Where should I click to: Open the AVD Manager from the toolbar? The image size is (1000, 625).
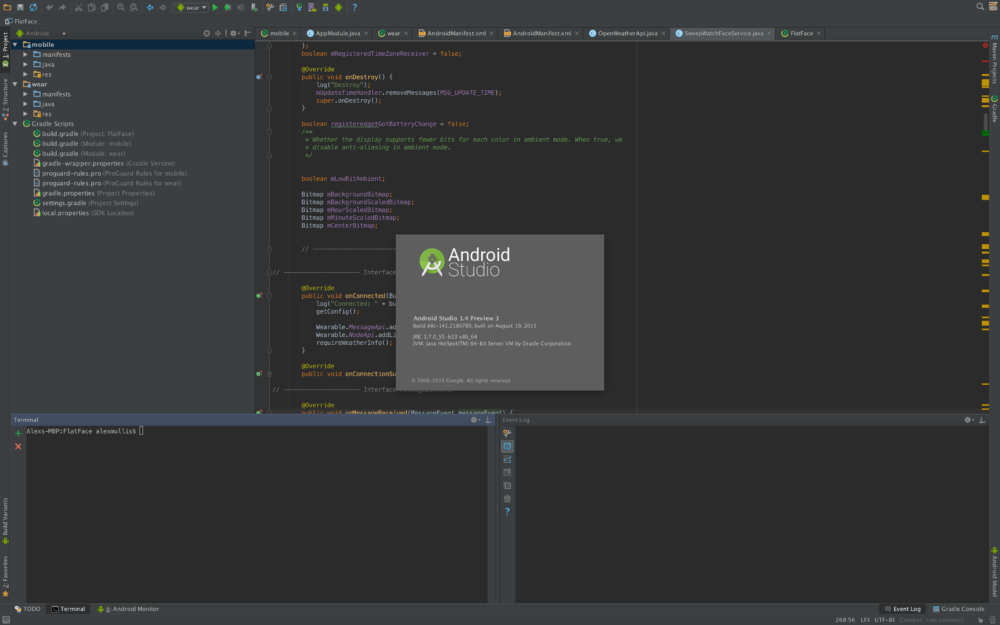(x=311, y=7)
